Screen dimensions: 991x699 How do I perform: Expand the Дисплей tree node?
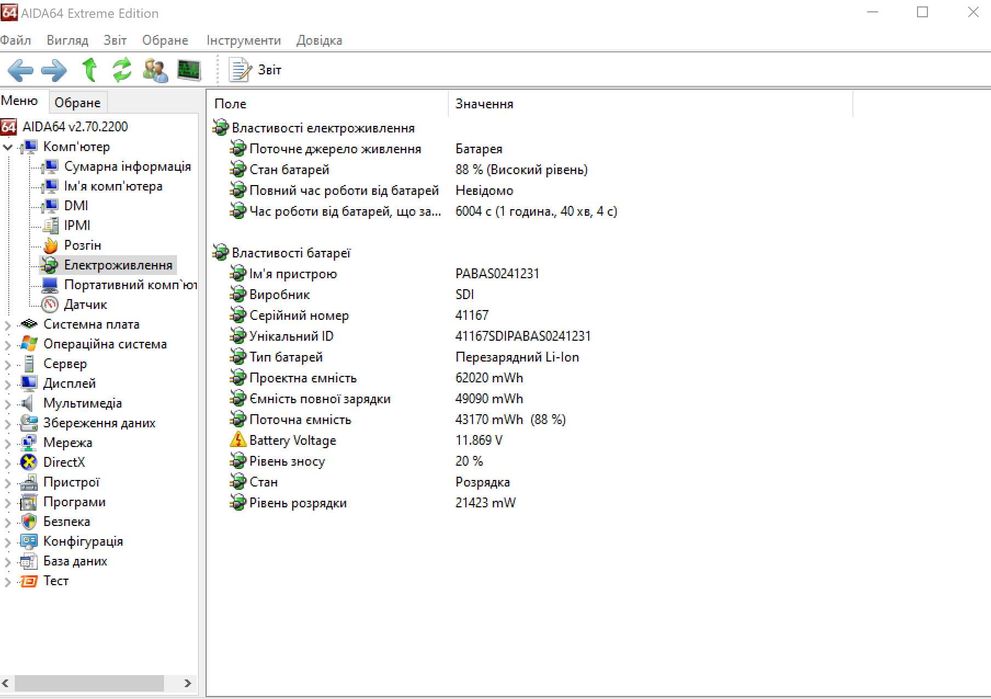[8, 384]
